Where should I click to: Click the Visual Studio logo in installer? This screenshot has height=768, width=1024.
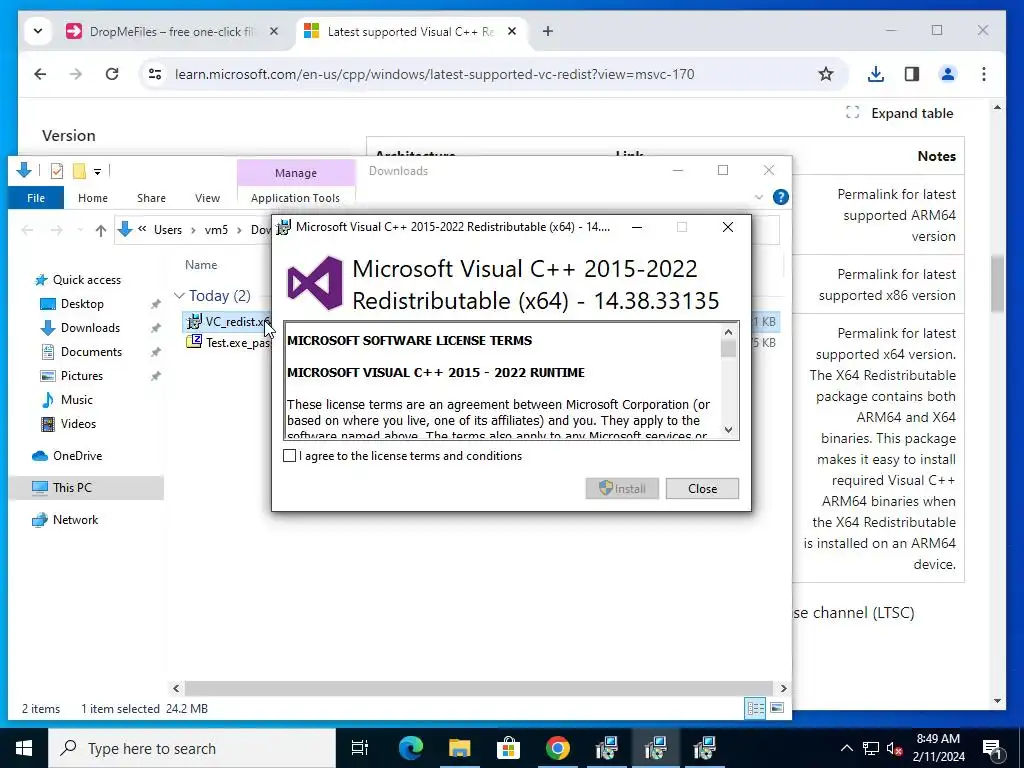[315, 283]
